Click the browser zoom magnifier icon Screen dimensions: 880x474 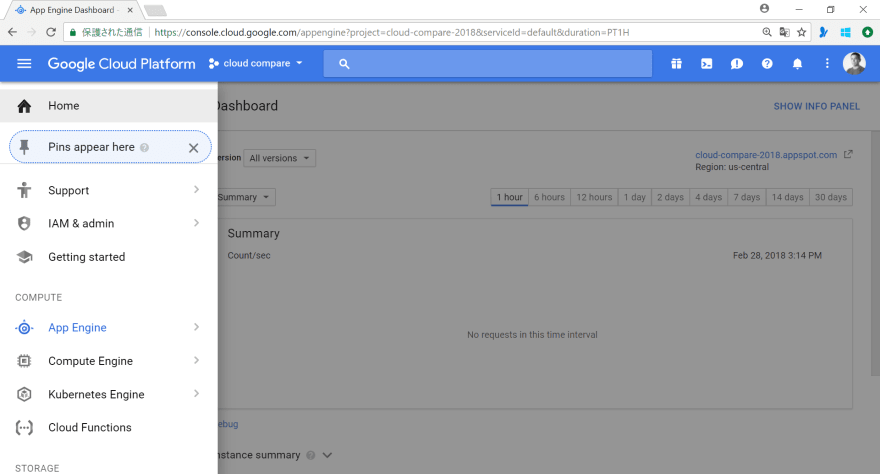(x=767, y=32)
